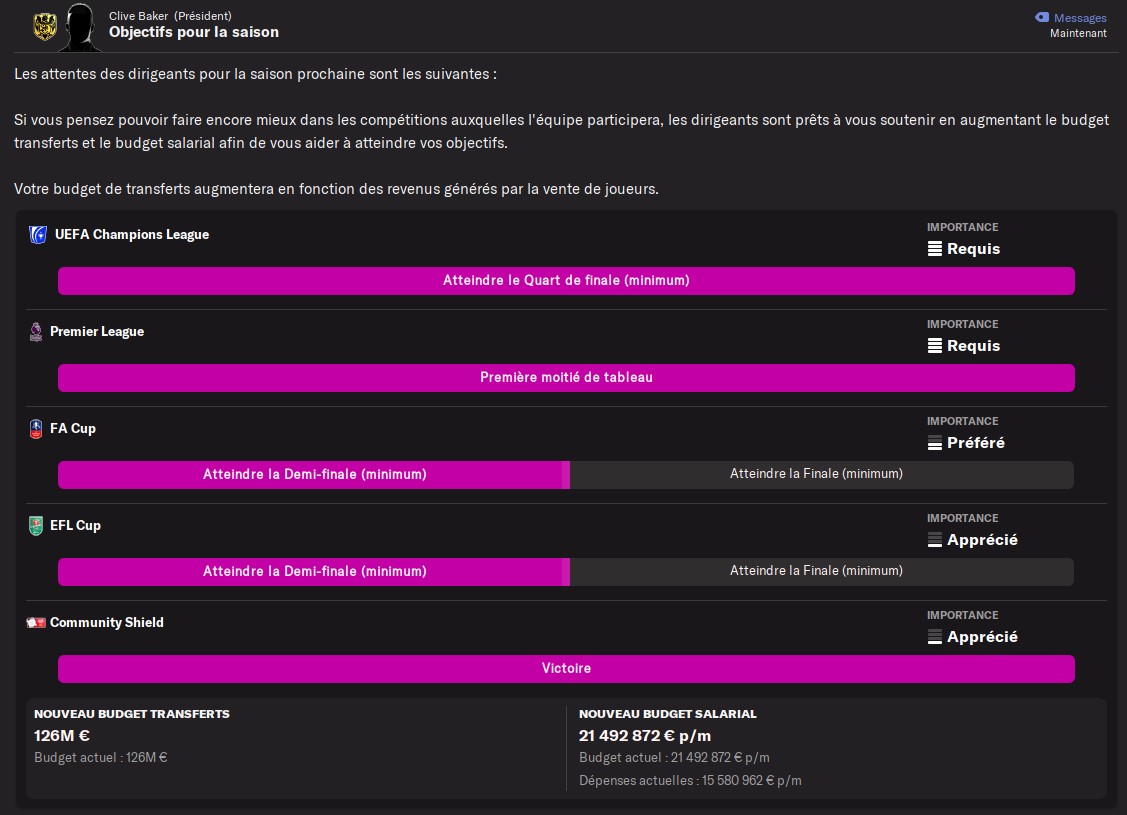
Task: Click Dépenses actuelles 15 580 962 € line
Action: click(x=690, y=781)
